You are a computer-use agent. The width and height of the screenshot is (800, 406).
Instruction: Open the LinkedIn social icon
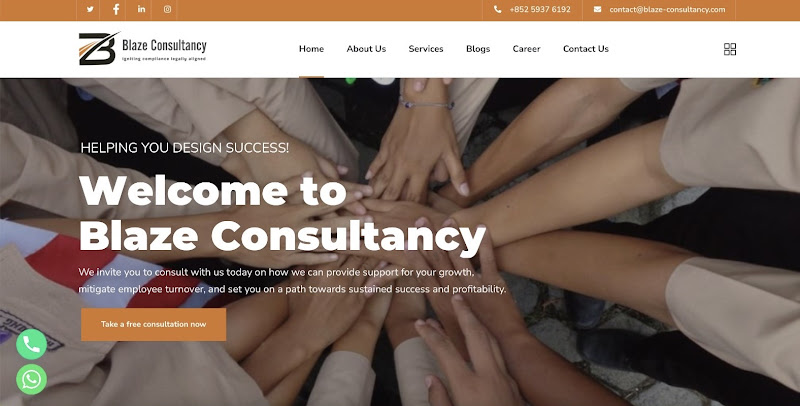click(x=141, y=9)
